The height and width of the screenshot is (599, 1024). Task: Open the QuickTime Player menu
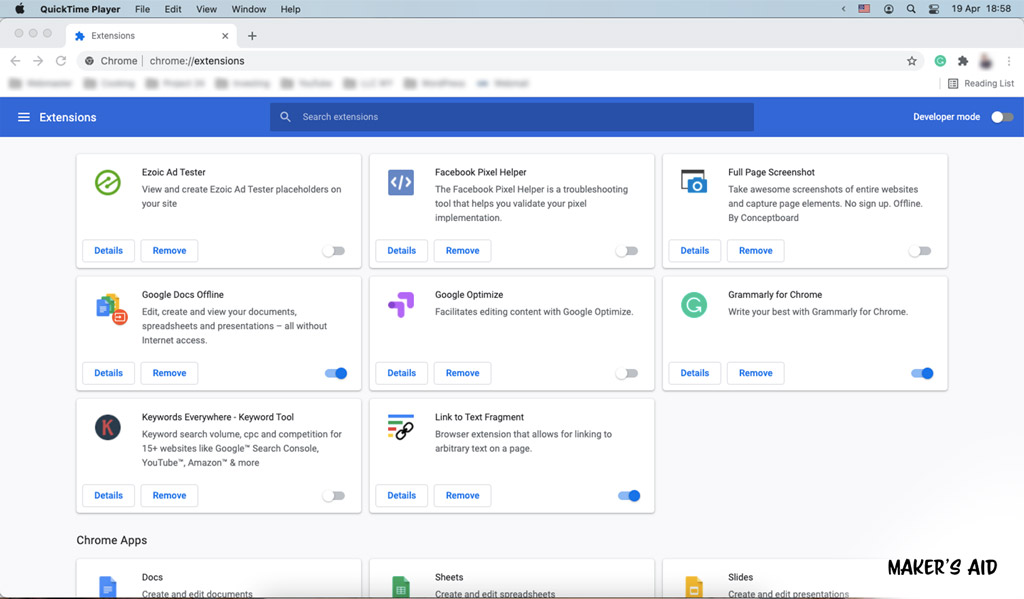point(80,9)
